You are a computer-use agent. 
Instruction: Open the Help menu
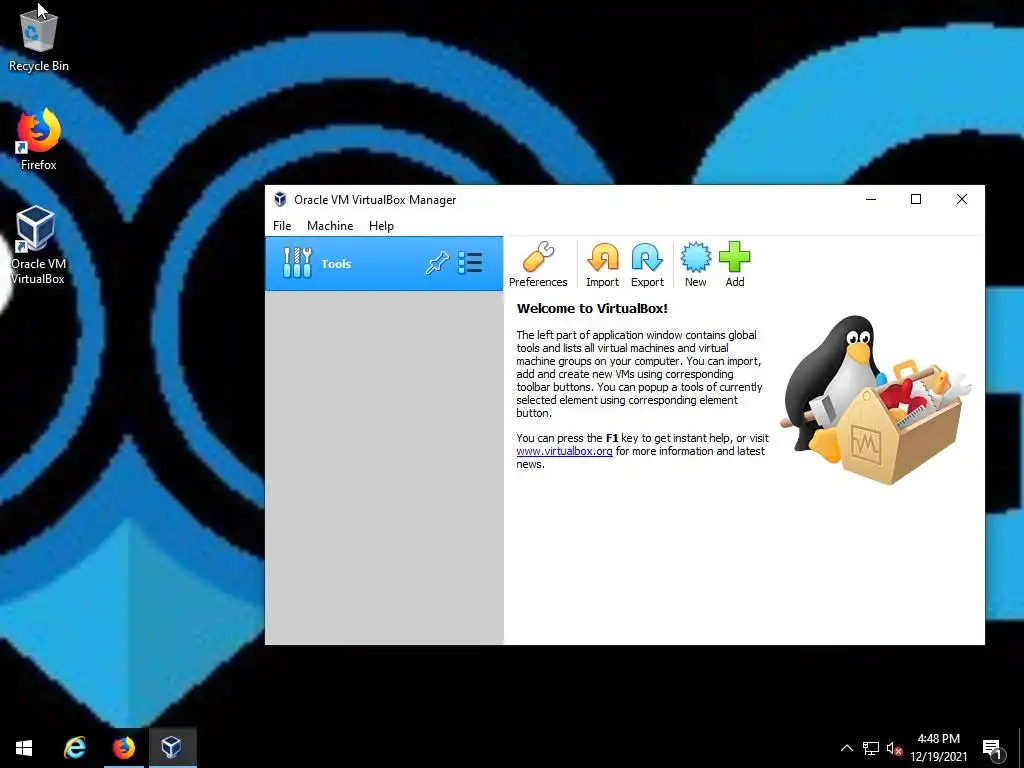(x=381, y=226)
